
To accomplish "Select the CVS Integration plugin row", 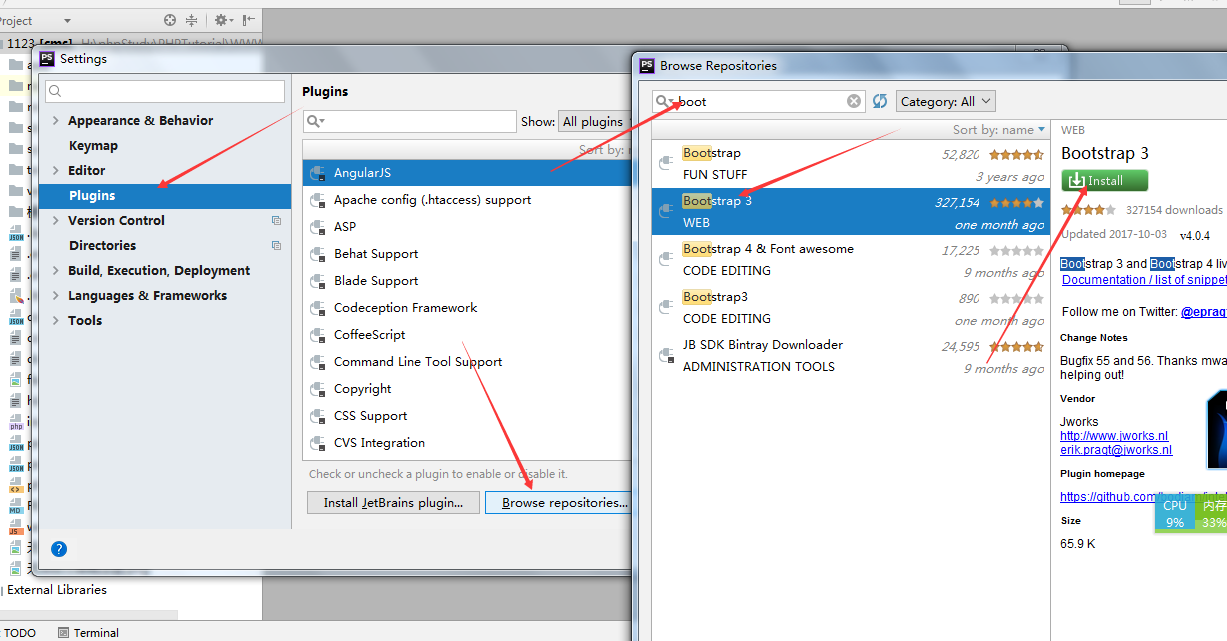I will tap(467, 443).
